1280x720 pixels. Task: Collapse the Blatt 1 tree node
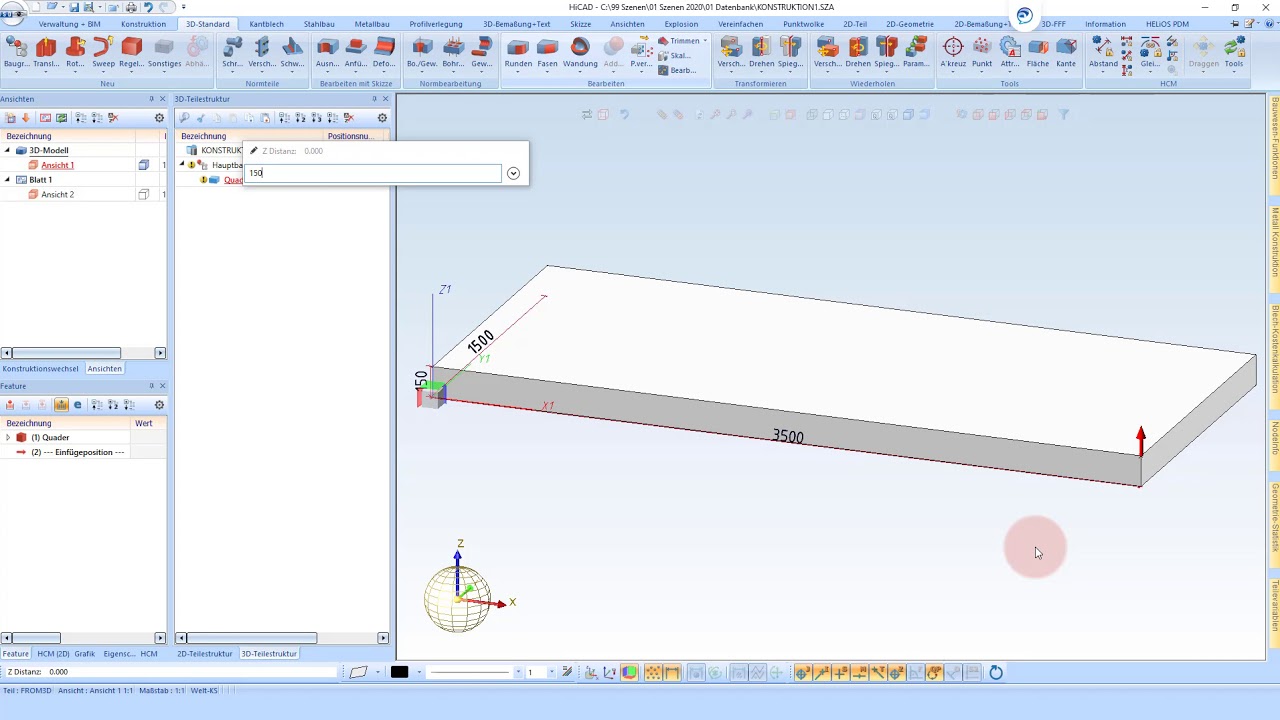(7, 180)
